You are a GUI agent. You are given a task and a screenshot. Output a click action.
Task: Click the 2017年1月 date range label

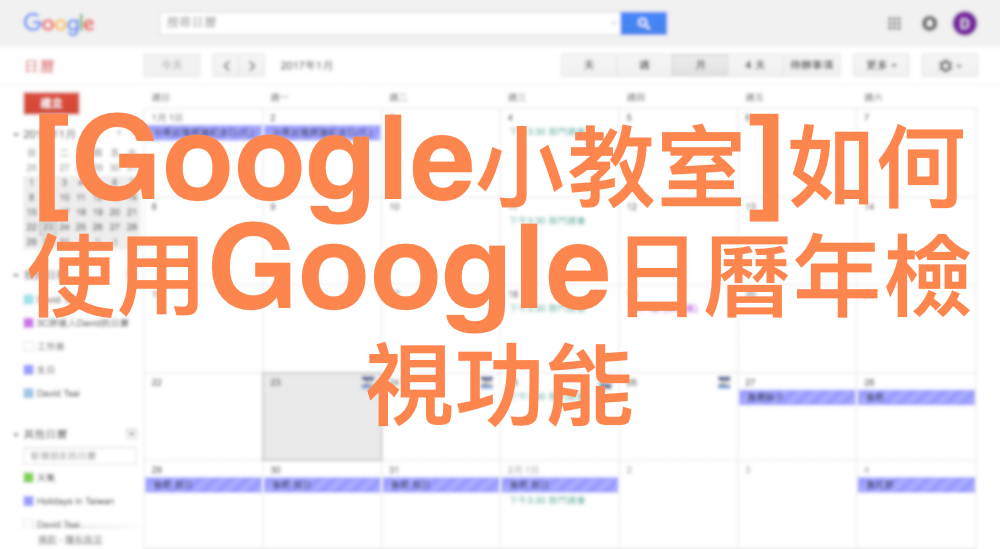point(307,65)
